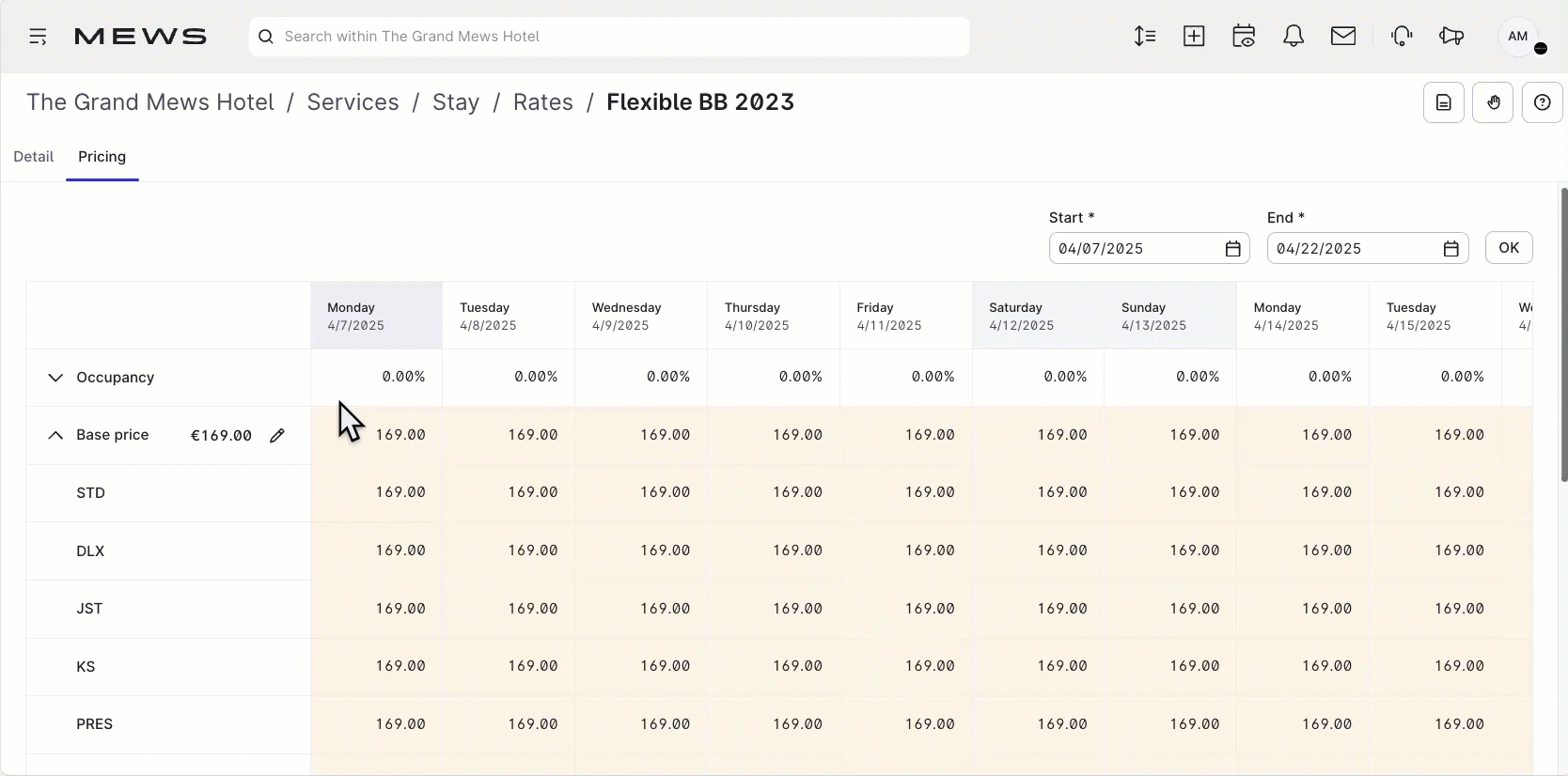
Task: Select the Sunday 4/13/2025 column header
Action: coord(1170,316)
